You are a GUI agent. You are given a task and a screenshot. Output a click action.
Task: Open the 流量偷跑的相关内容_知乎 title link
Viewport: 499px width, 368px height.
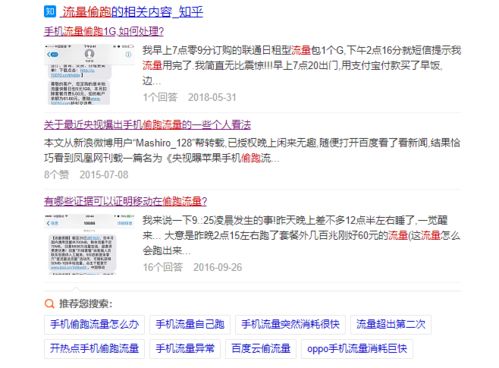[132, 12]
